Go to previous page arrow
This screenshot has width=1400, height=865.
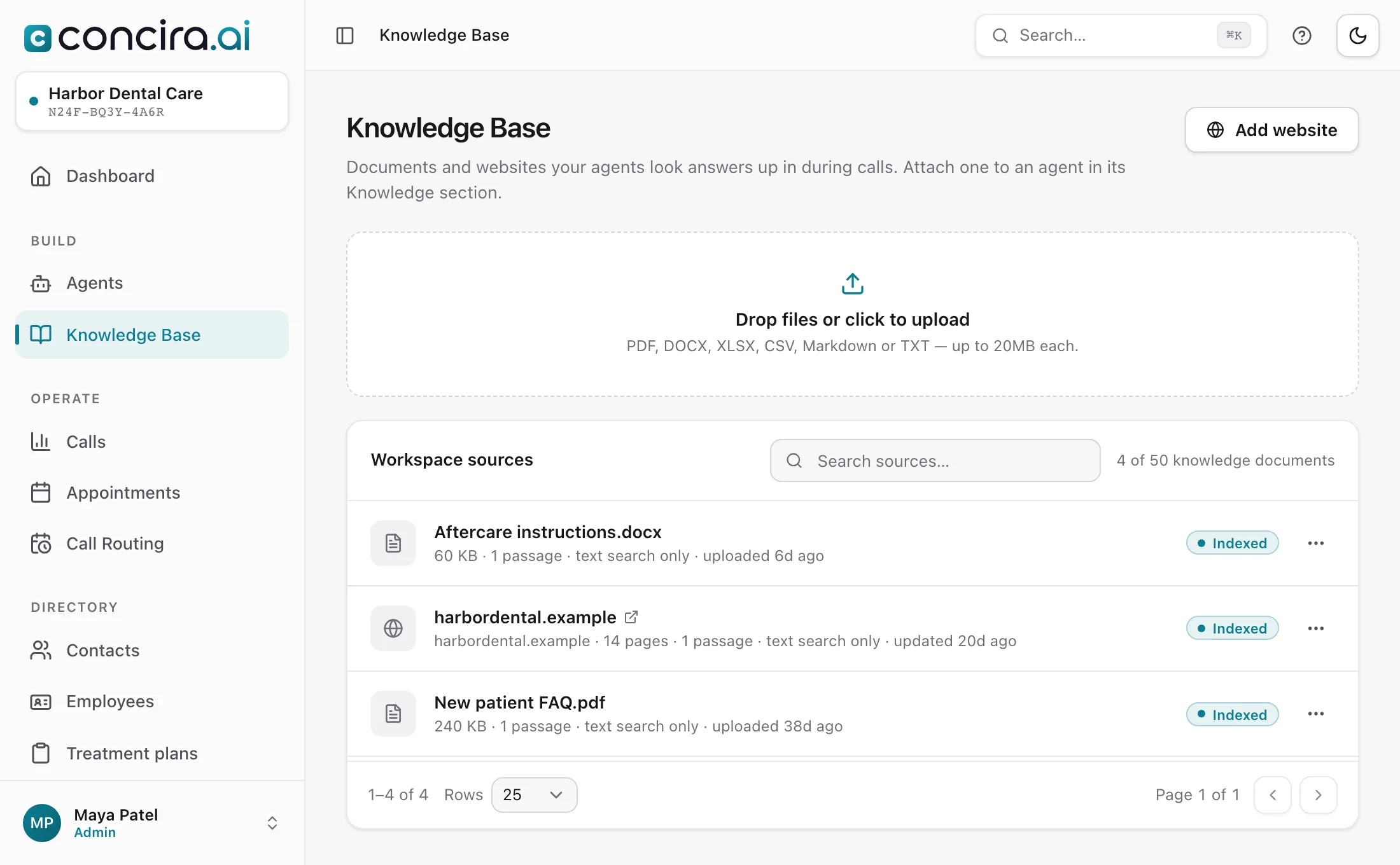point(1273,795)
